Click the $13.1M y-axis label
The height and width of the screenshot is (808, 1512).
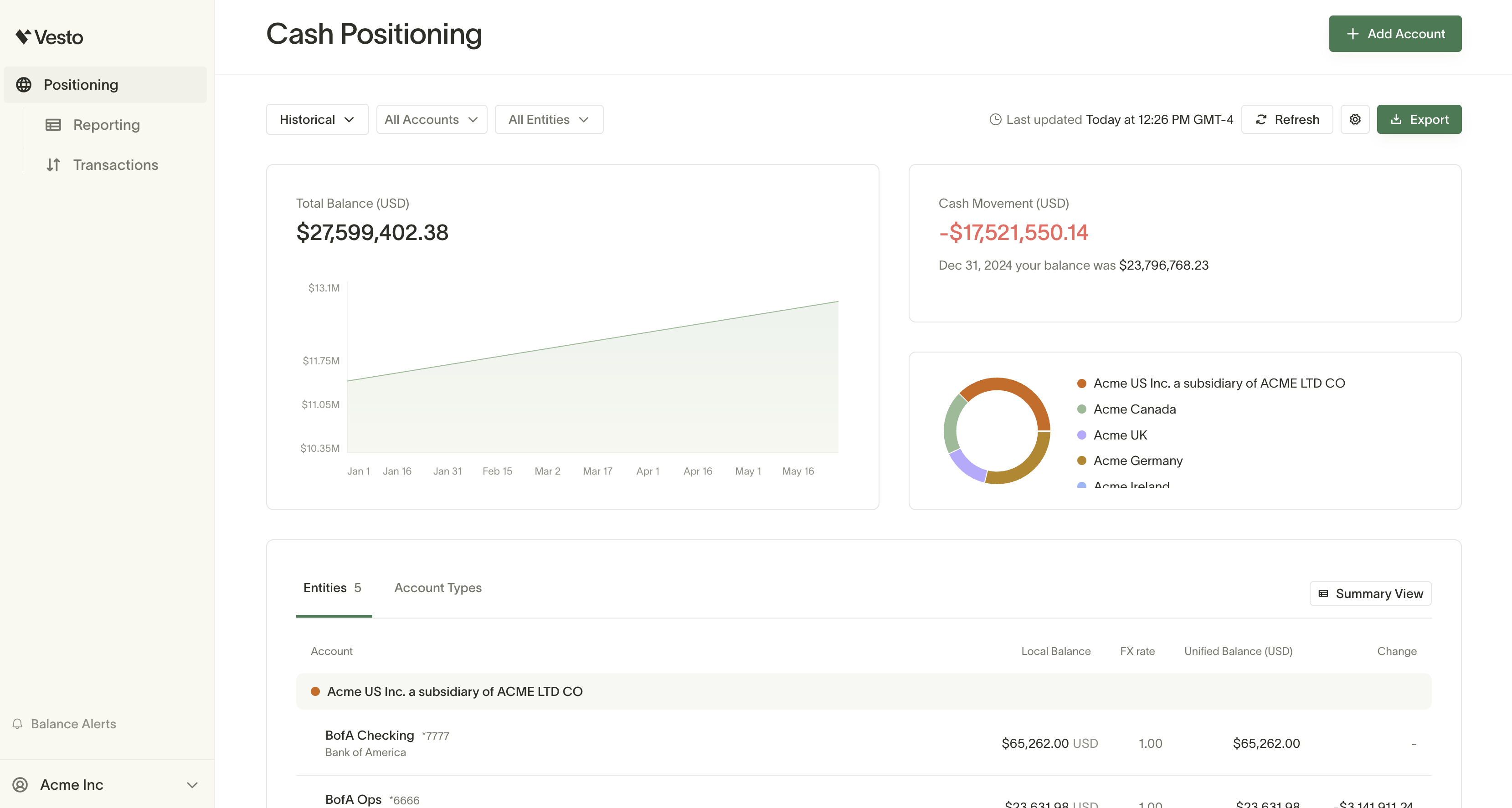pos(324,287)
